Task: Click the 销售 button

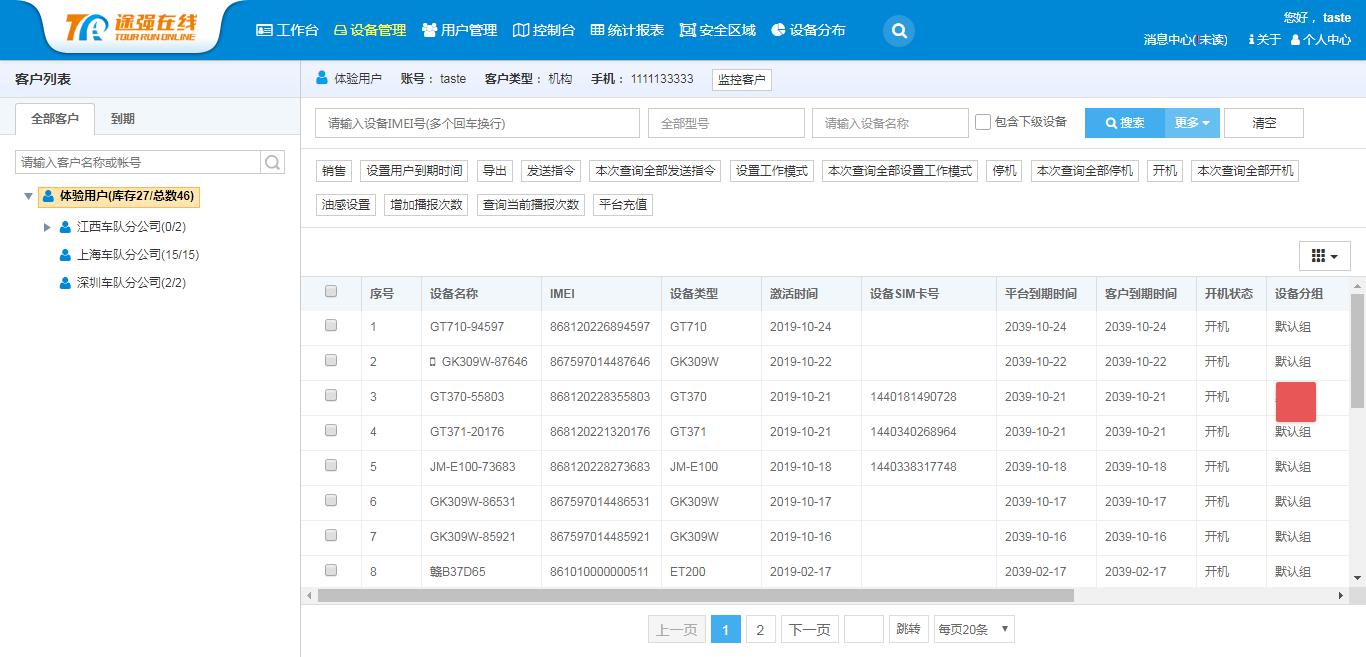Action: tap(334, 171)
